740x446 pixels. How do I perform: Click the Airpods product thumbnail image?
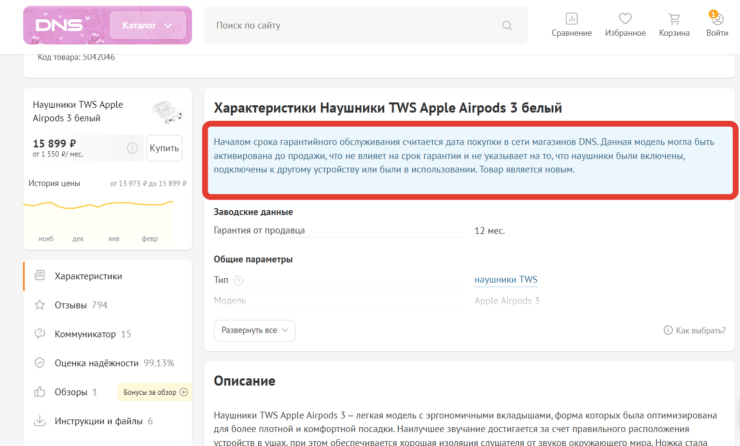(x=167, y=112)
